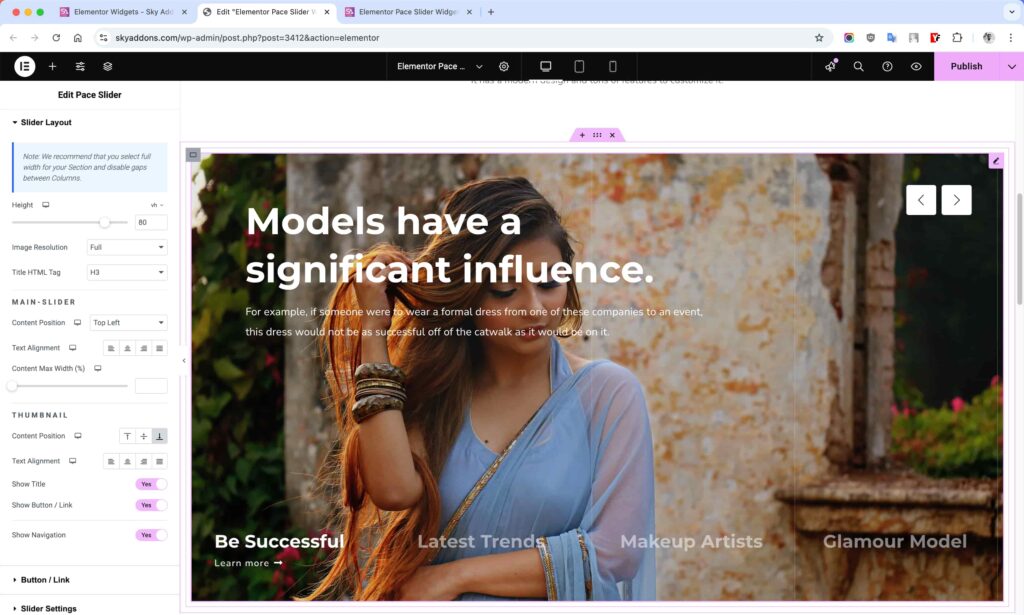Switch to Elementor Widgets - Sky Addons tab

pos(122,12)
